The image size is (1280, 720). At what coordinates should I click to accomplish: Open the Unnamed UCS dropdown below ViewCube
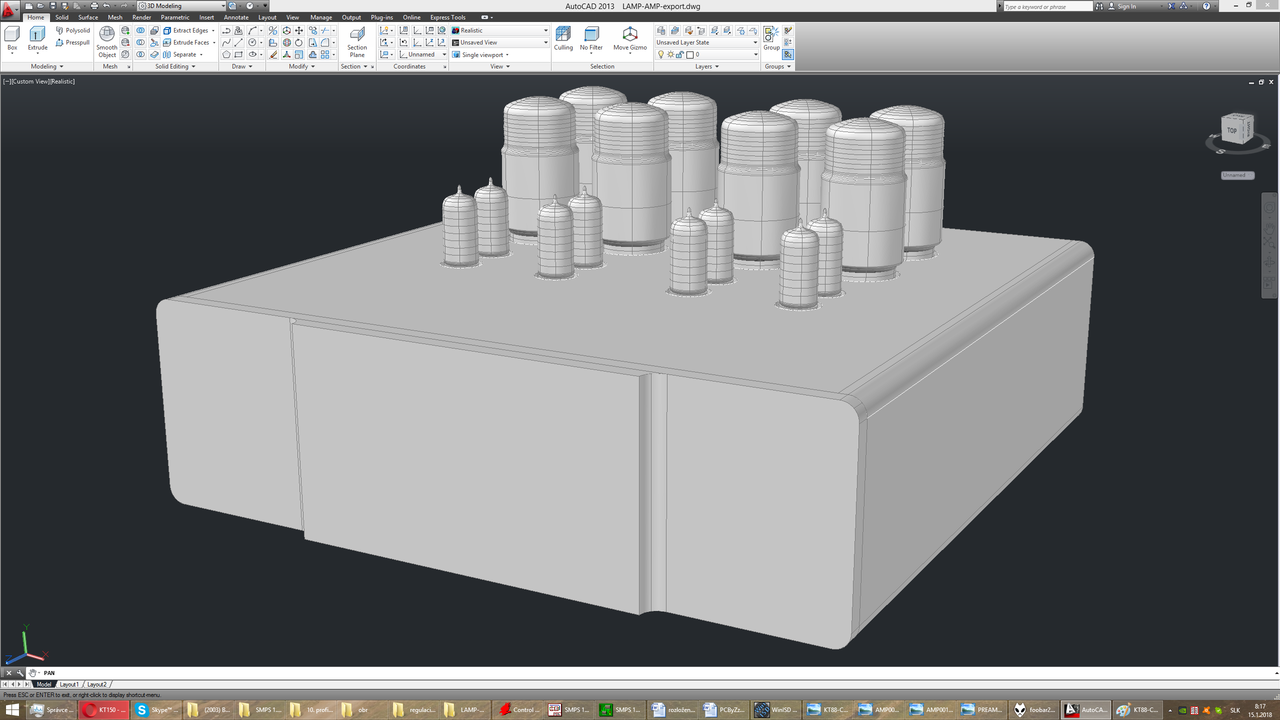click(x=1236, y=175)
